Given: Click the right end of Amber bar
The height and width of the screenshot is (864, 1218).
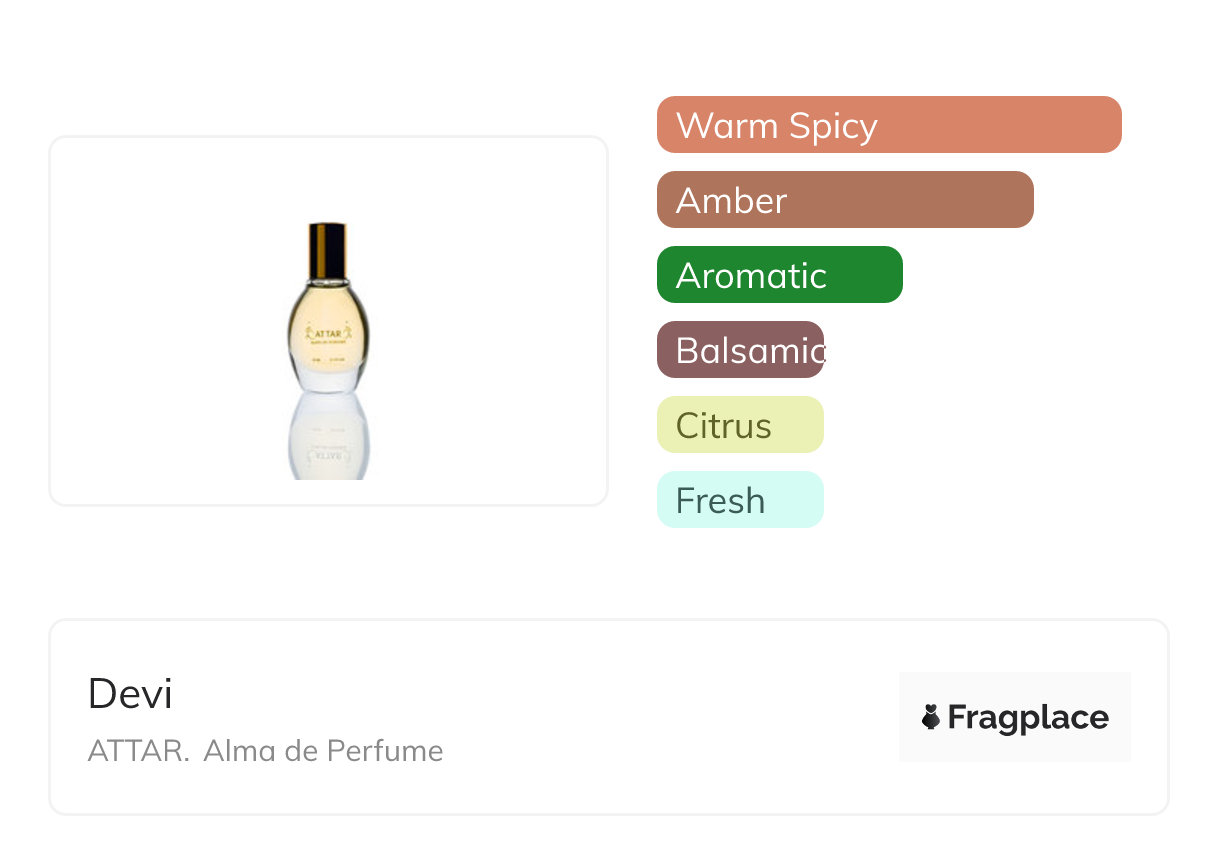Looking at the screenshot, I should 1015,200.
